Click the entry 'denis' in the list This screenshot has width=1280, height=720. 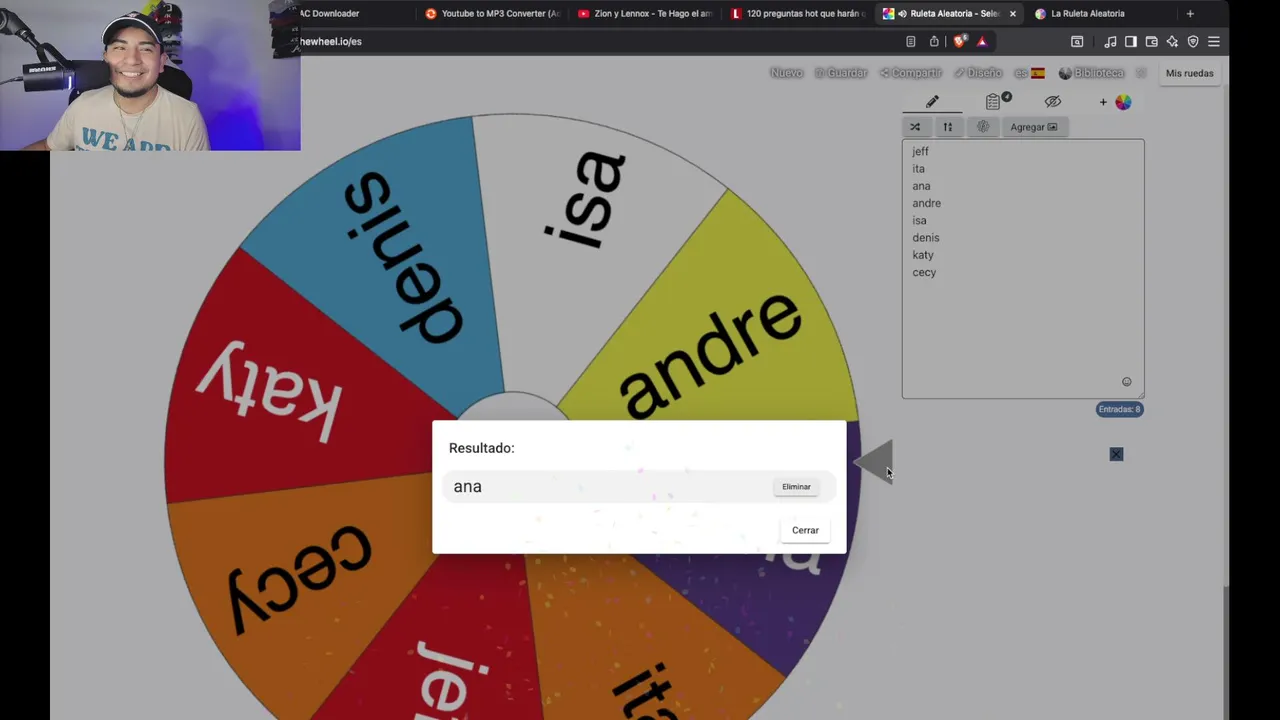[925, 238]
